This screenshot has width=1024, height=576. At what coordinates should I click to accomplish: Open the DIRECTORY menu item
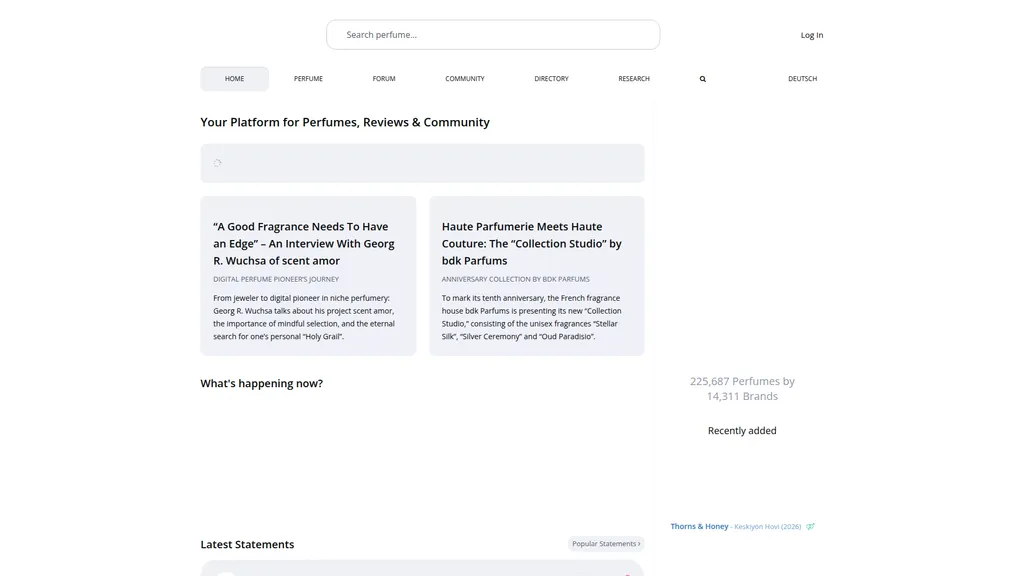[x=551, y=79]
